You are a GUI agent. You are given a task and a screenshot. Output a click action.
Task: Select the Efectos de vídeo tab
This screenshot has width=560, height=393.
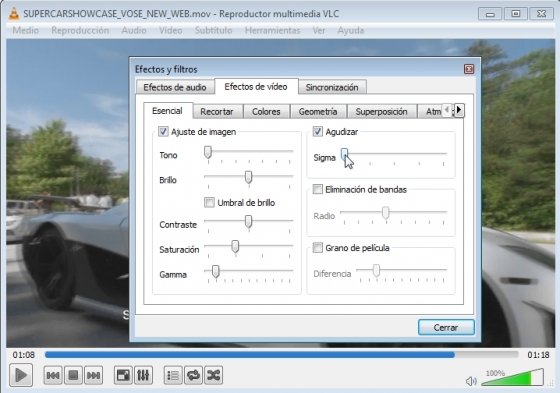click(256, 86)
